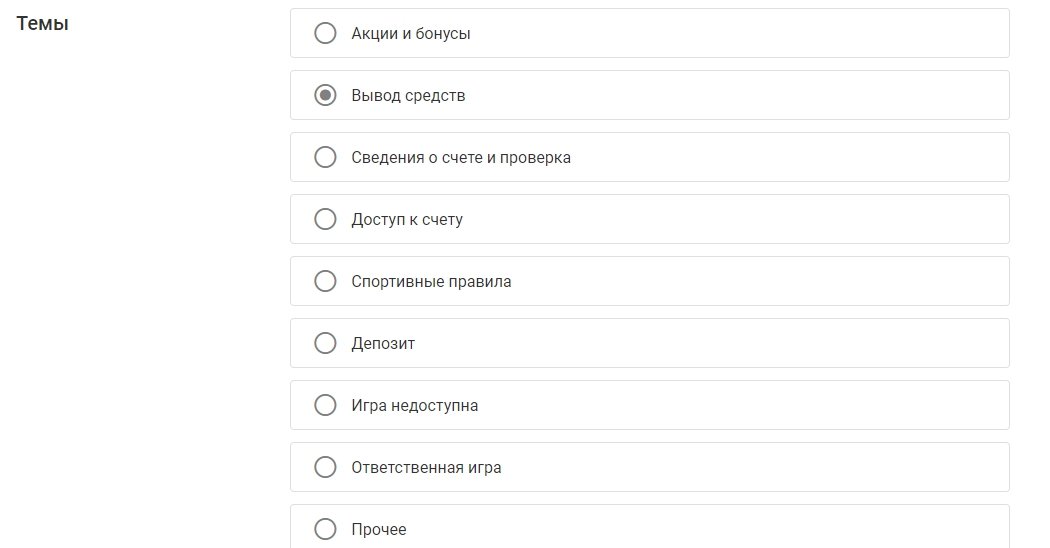Choose the Сведения о счете и проверка radio
This screenshot has height=548, width=1050.
point(325,157)
